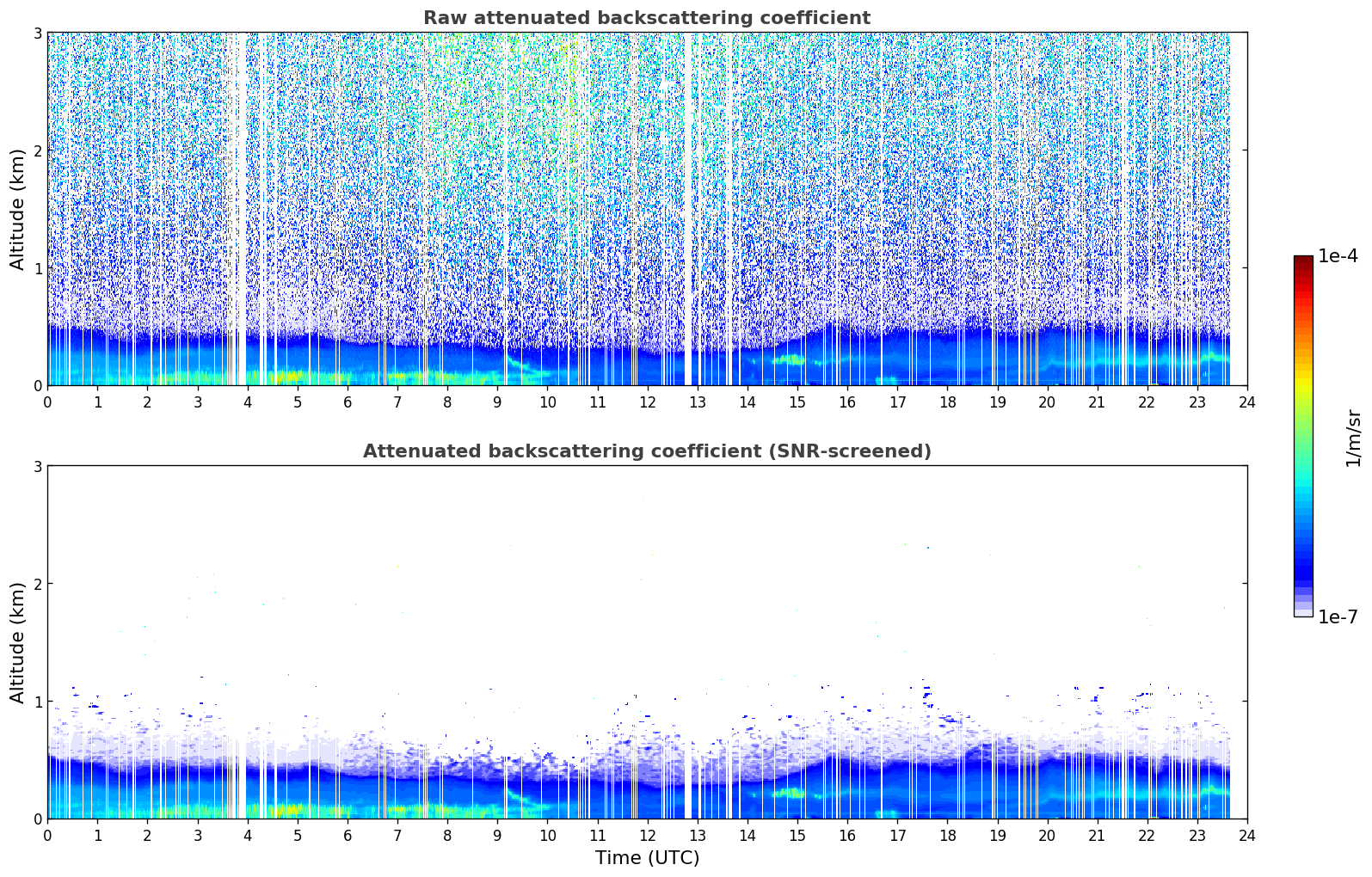Viewport: 1372px width, 877px height.
Task: Click the '1/m/sr' colorbar unit label
Action: tap(1353, 438)
